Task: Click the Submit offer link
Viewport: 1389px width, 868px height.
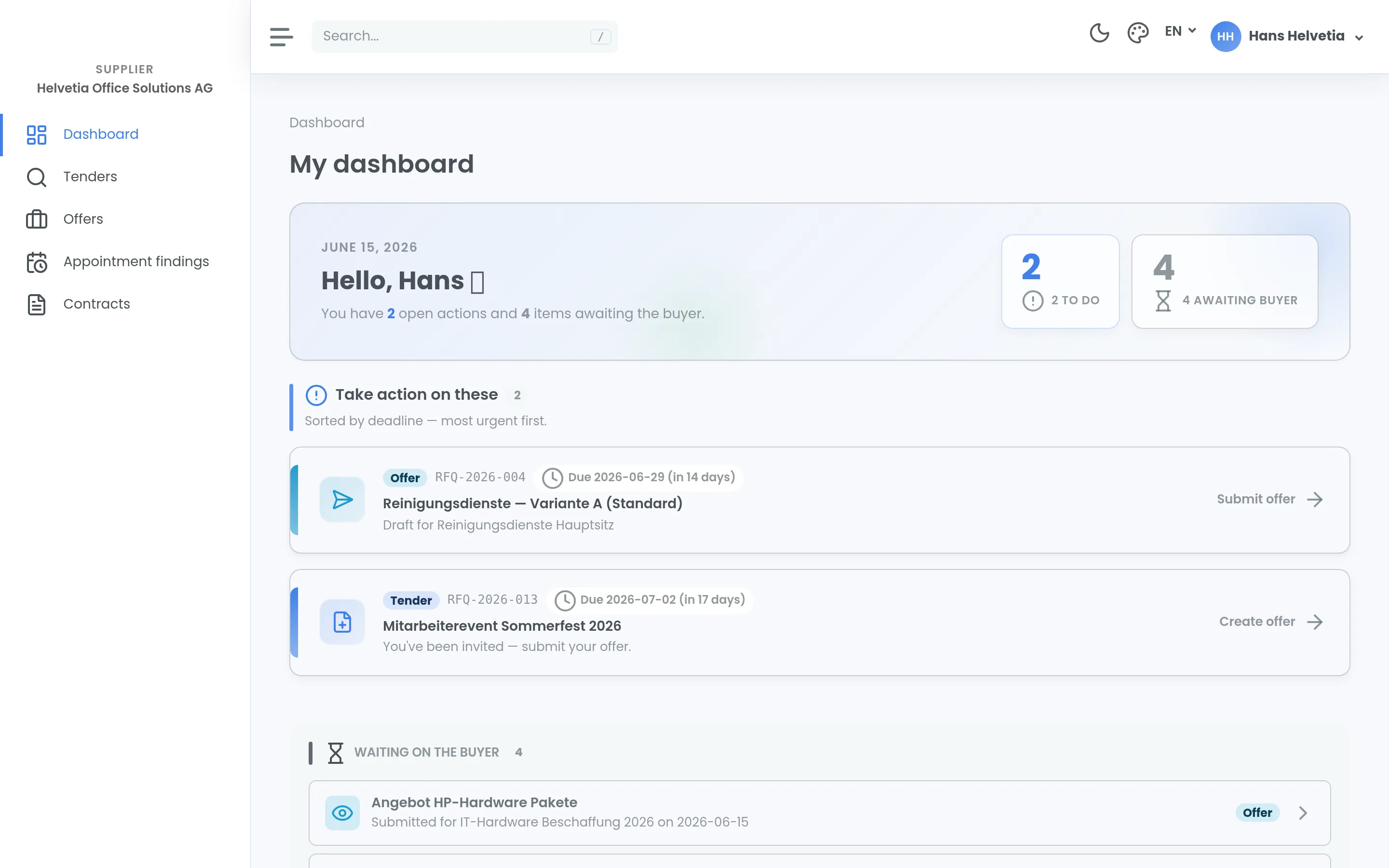Action: [x=1269, y=500]
